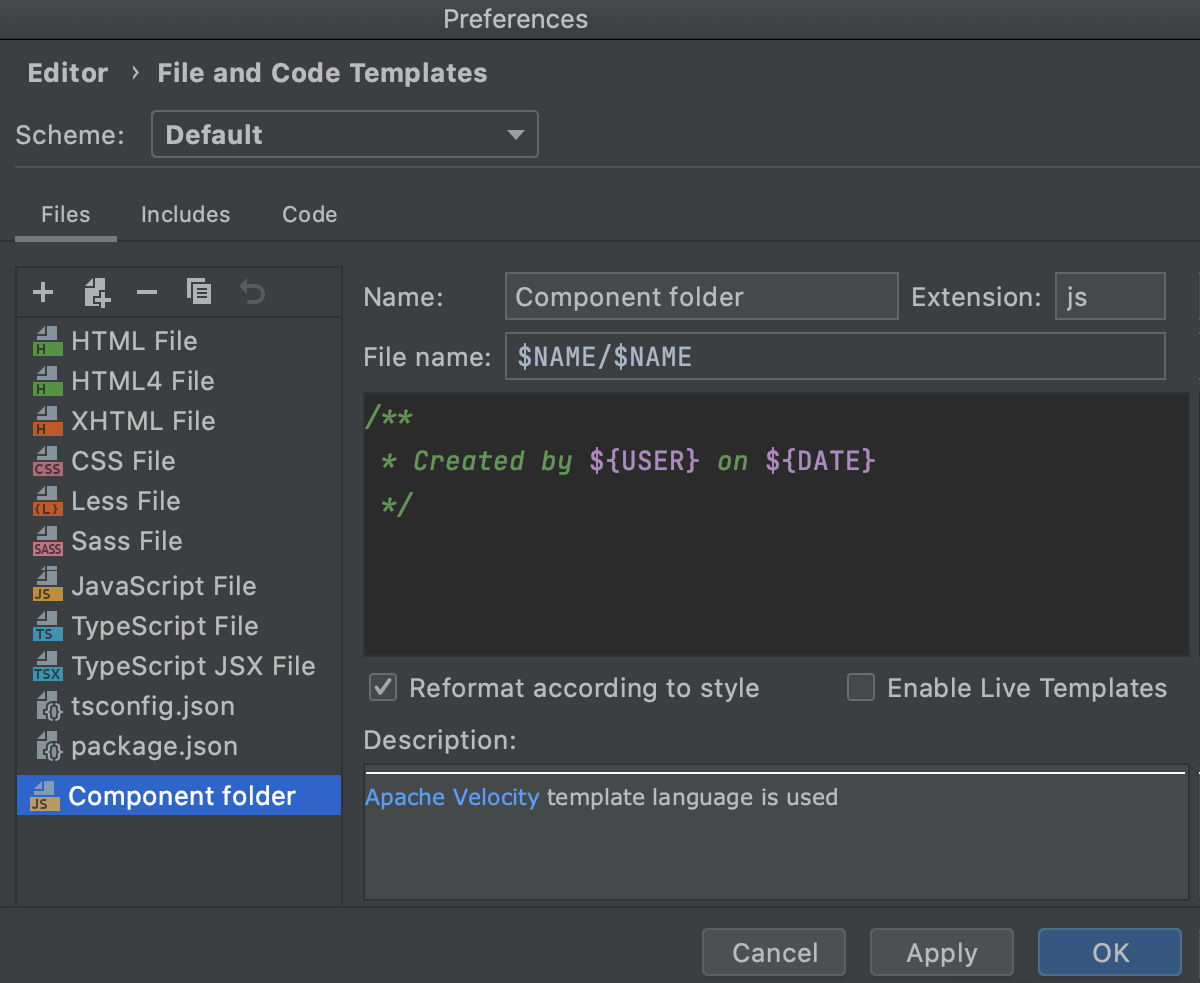Switch to the Includes tab
Screen dimensions: 1200x983
pos(185,215)
